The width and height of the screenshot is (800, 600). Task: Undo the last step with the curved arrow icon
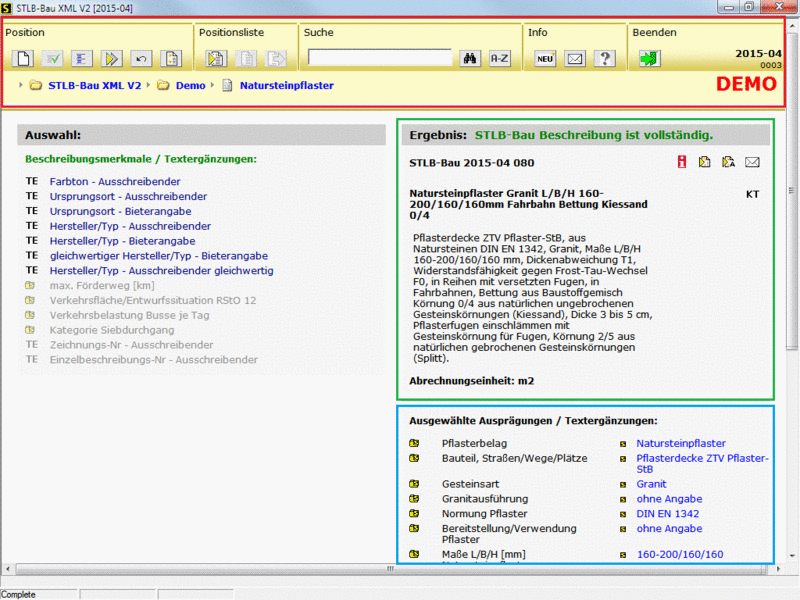click(x=141, y=59)
